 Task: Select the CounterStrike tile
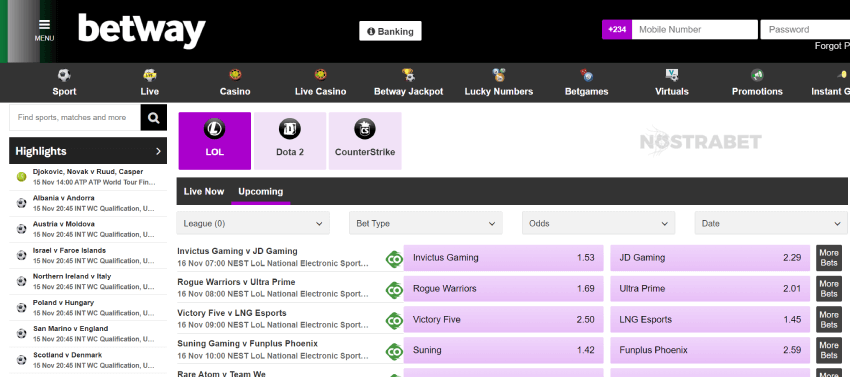[365, 141]
